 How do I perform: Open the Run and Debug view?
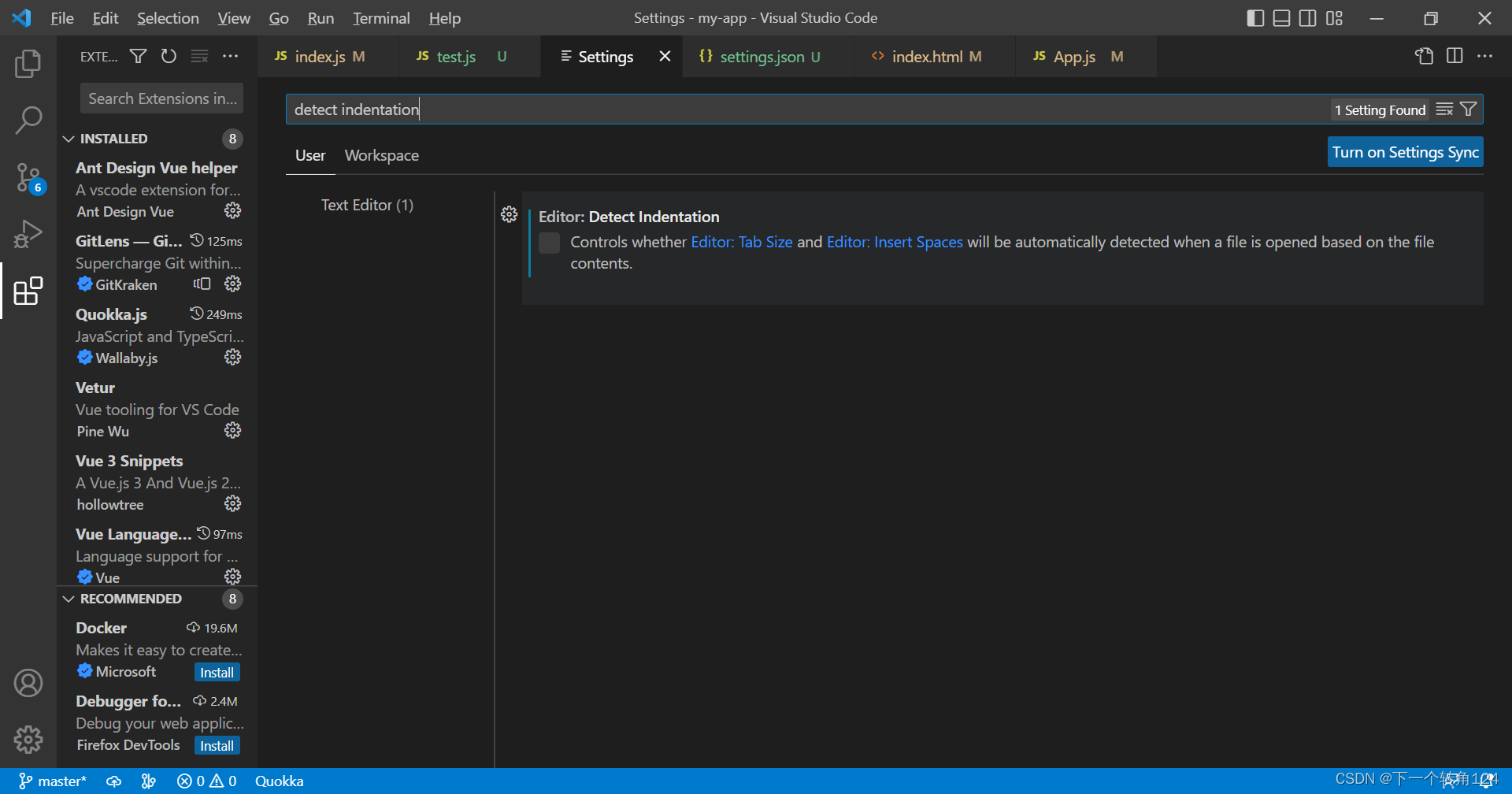28,234
